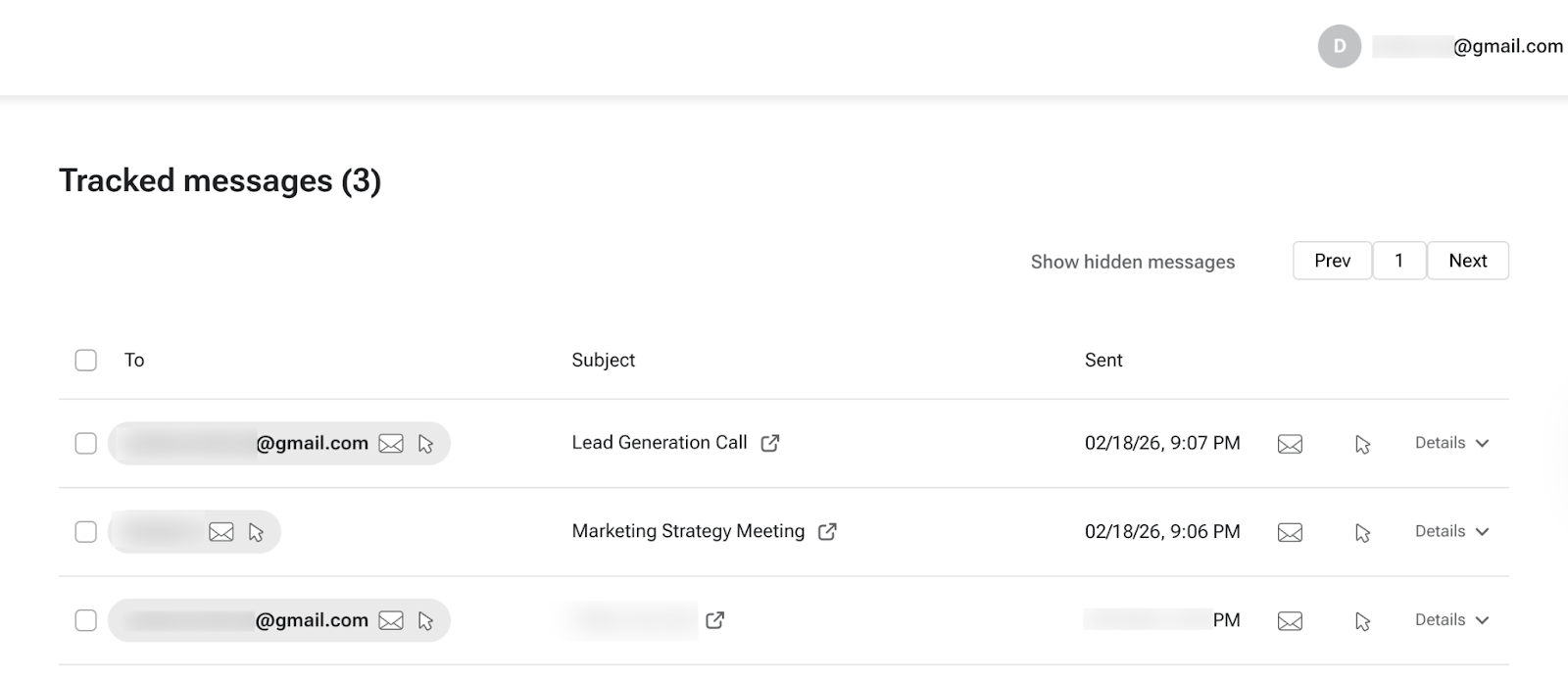Click the Lead Generation Call subject text

[x=660, y=443]
